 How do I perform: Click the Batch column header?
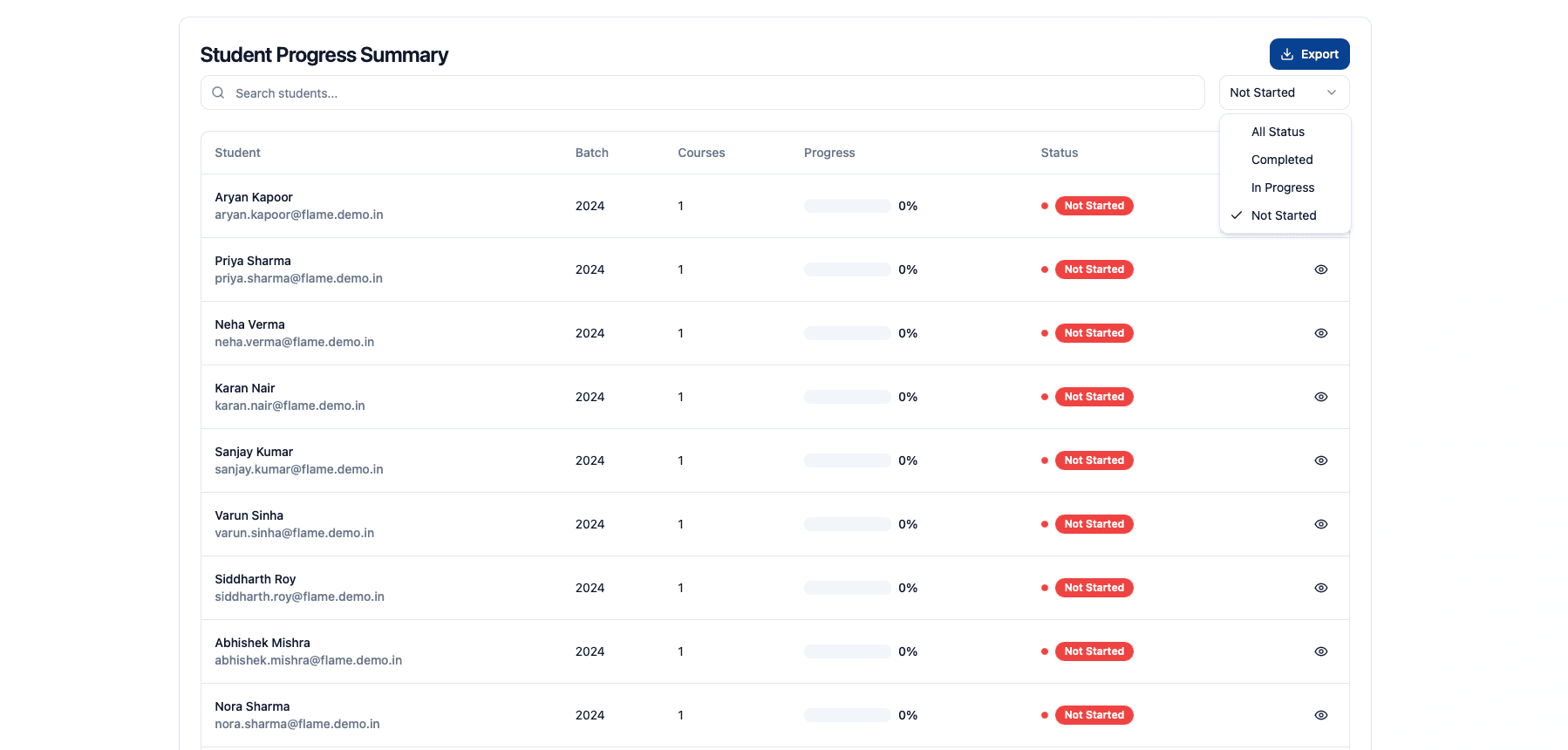(591, 153)
